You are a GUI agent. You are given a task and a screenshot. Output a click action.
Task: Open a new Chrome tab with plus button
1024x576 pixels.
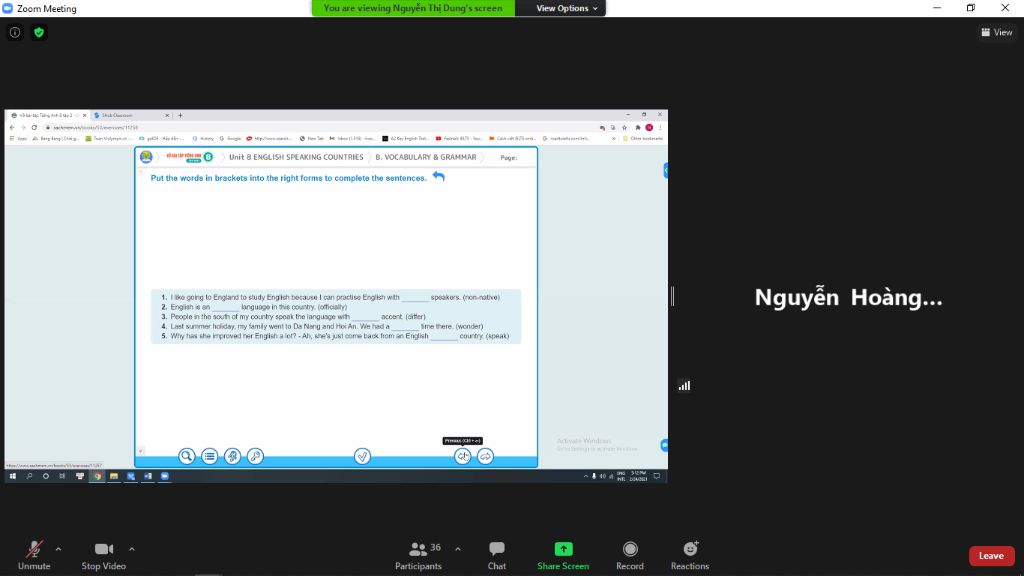[180, 116]
